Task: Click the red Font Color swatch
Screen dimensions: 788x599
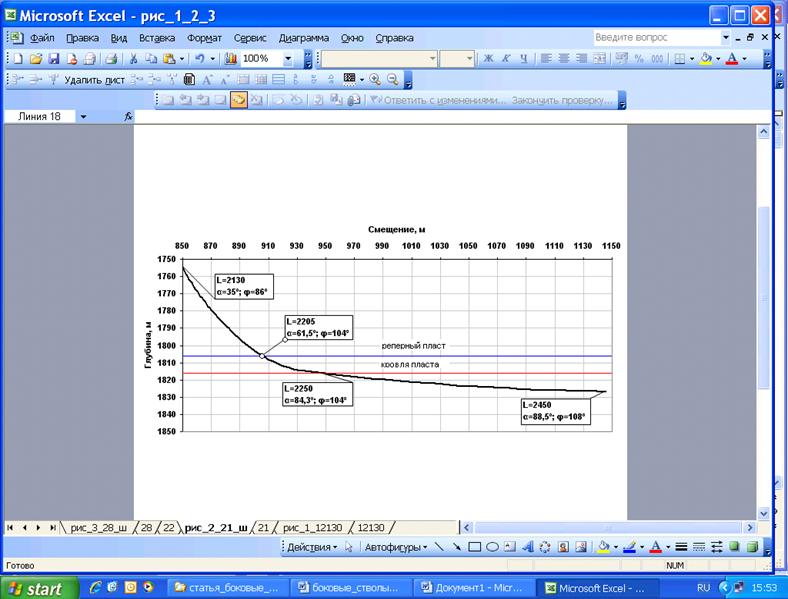Action: (x=733, y=59)
